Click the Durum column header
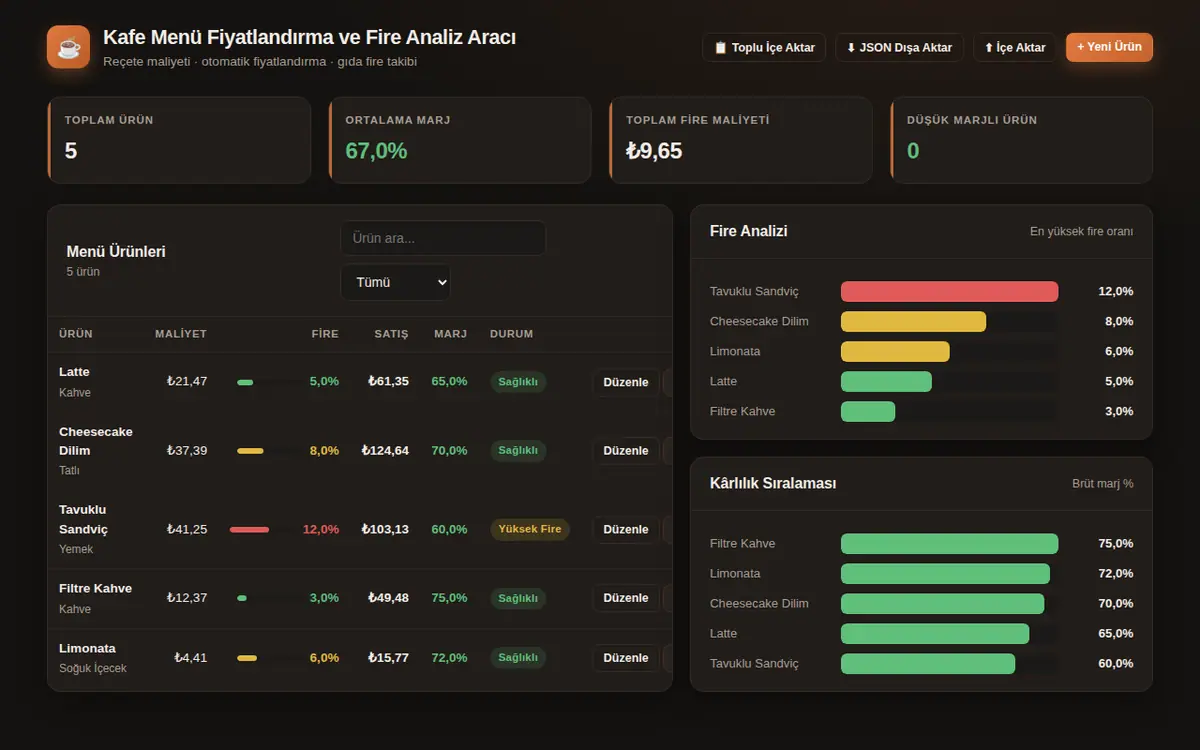The image size is (1200, 750). pyautogui.click(x=511, y=334)
